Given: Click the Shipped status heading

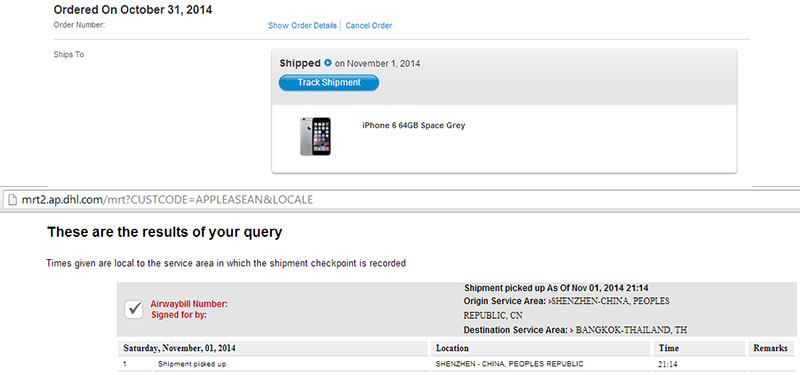Looking at the screenshot, I should coord(299,63).
